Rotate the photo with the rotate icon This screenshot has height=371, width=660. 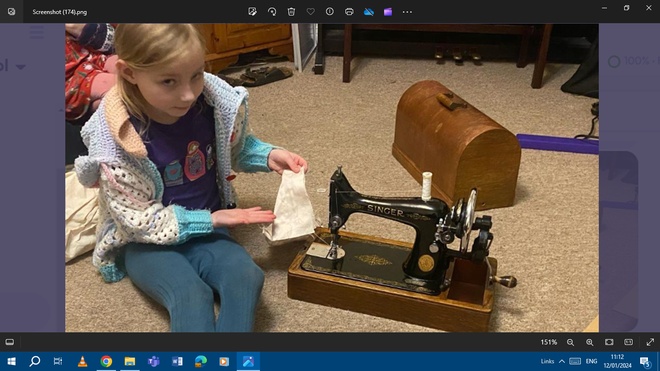pyautogui.click(x=272, y=12)
